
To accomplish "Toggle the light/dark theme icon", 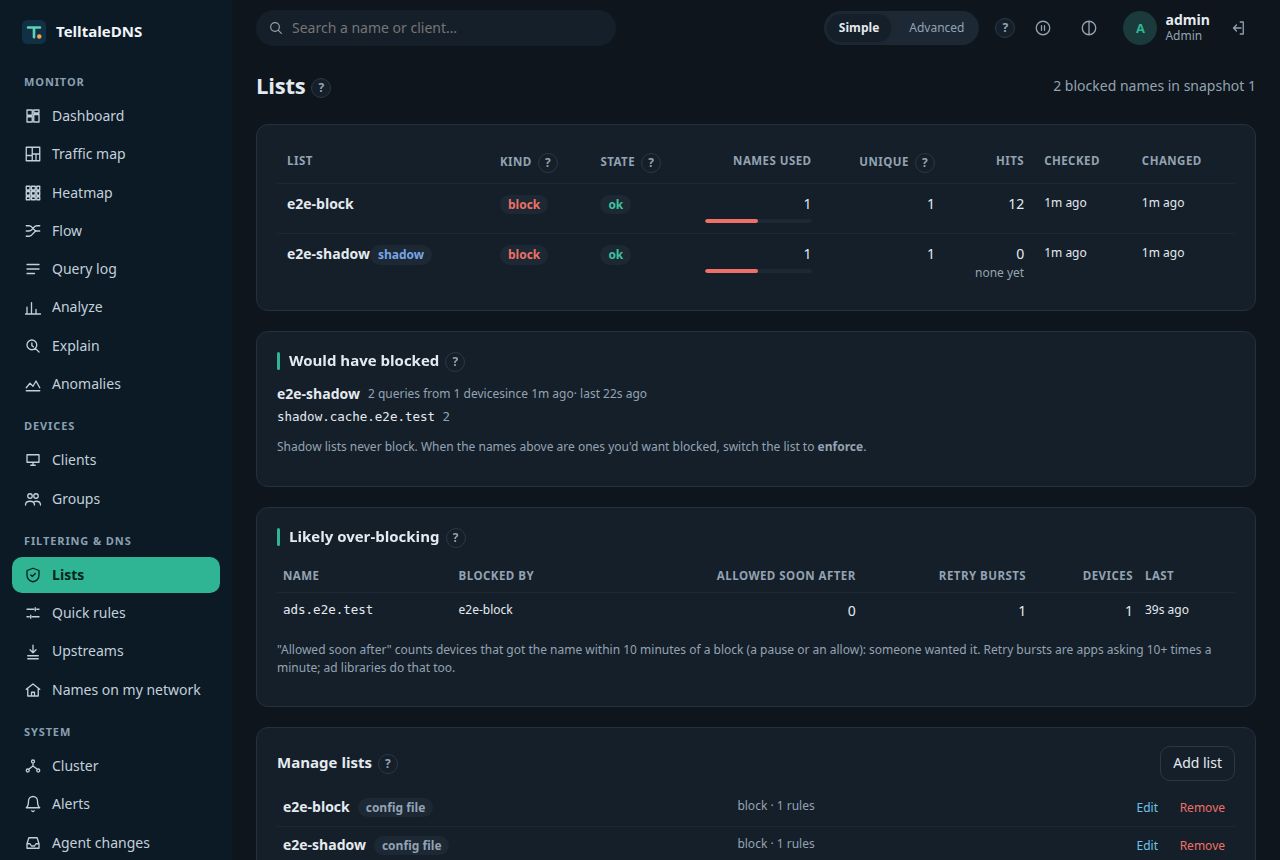I will [x=1089, y=28].
